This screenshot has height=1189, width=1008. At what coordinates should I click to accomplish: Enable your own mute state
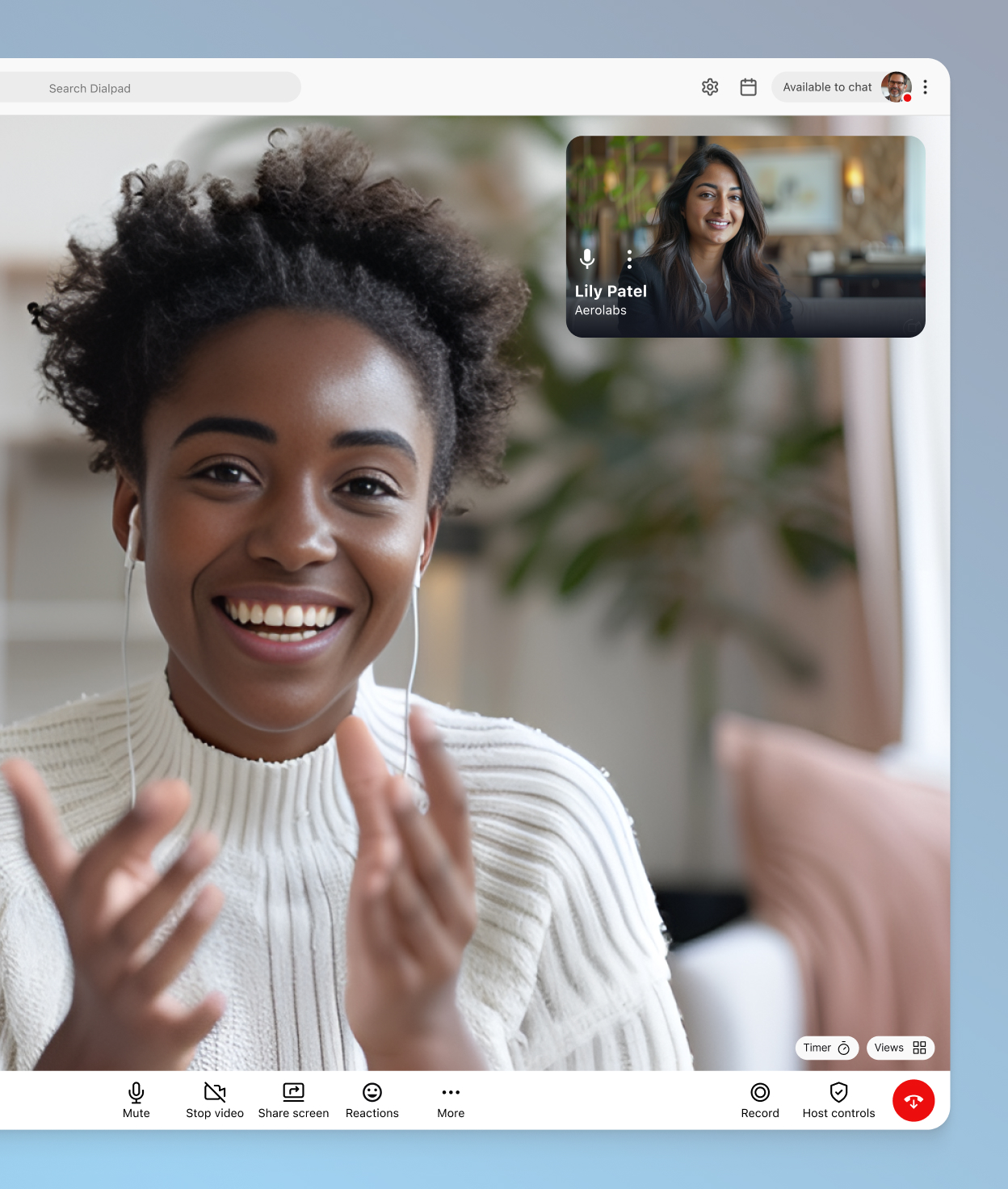click(135, 1099)
